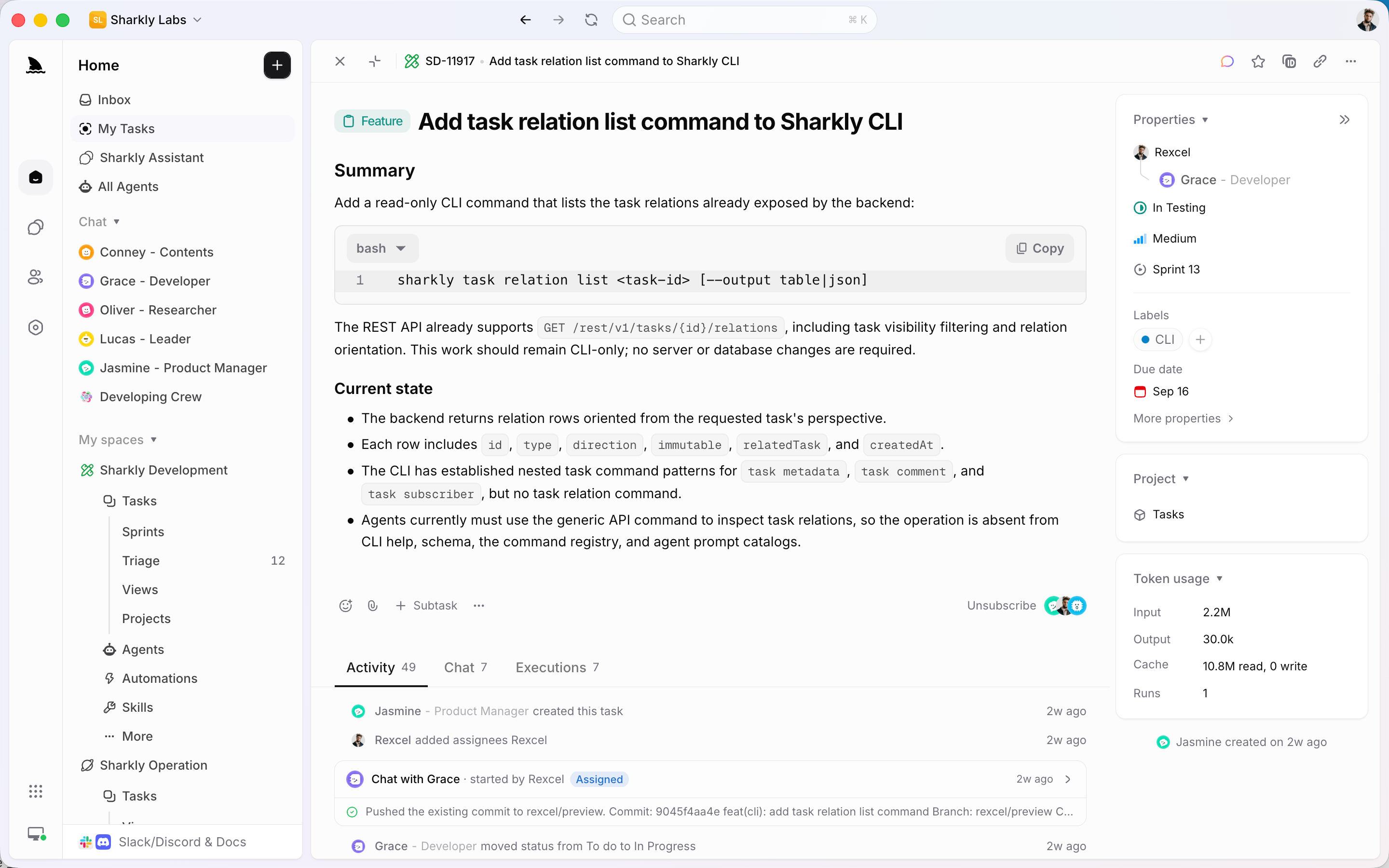Change the In Testing status

tap(1170, 208)
